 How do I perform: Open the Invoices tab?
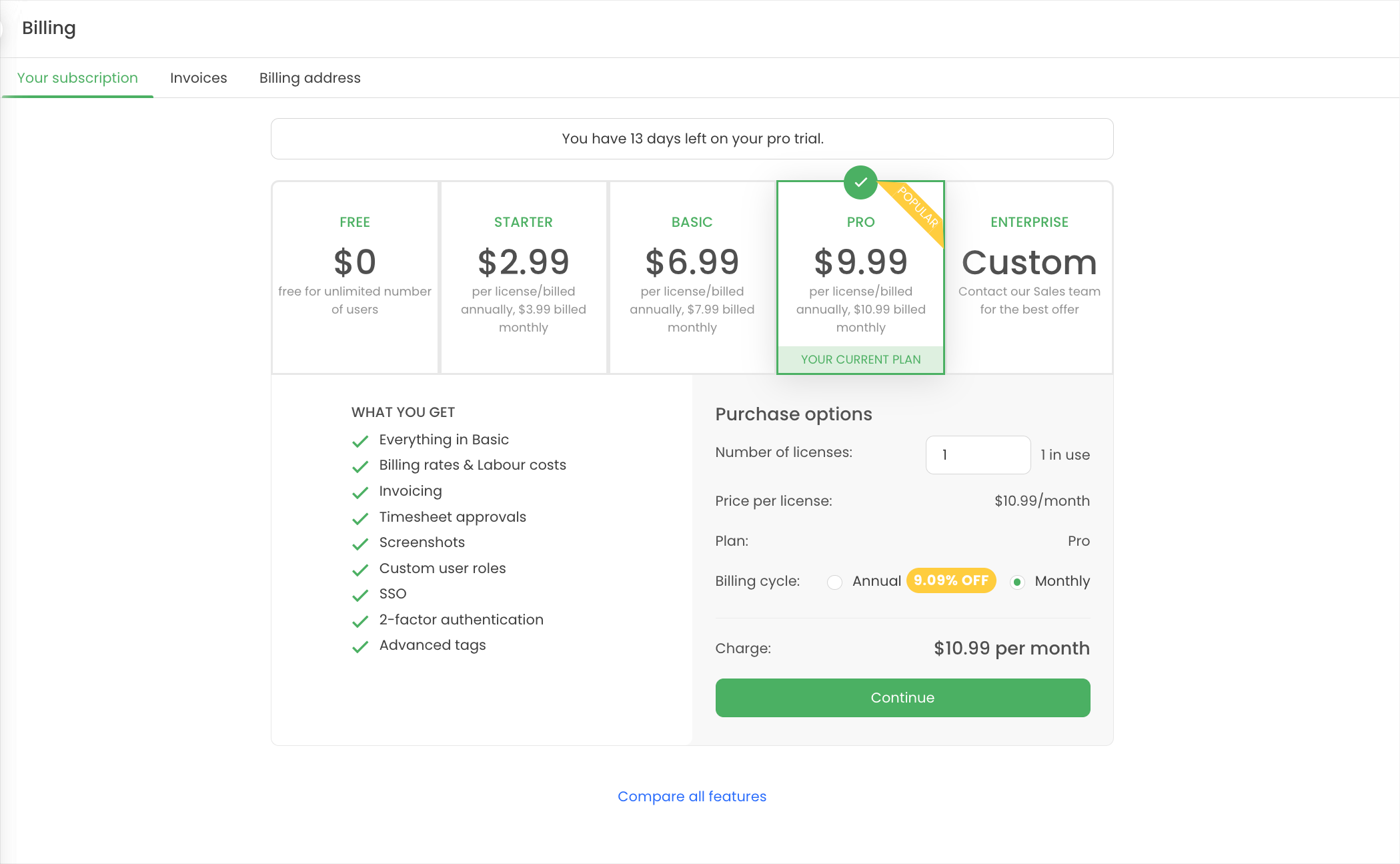click(x=198, y=78)
